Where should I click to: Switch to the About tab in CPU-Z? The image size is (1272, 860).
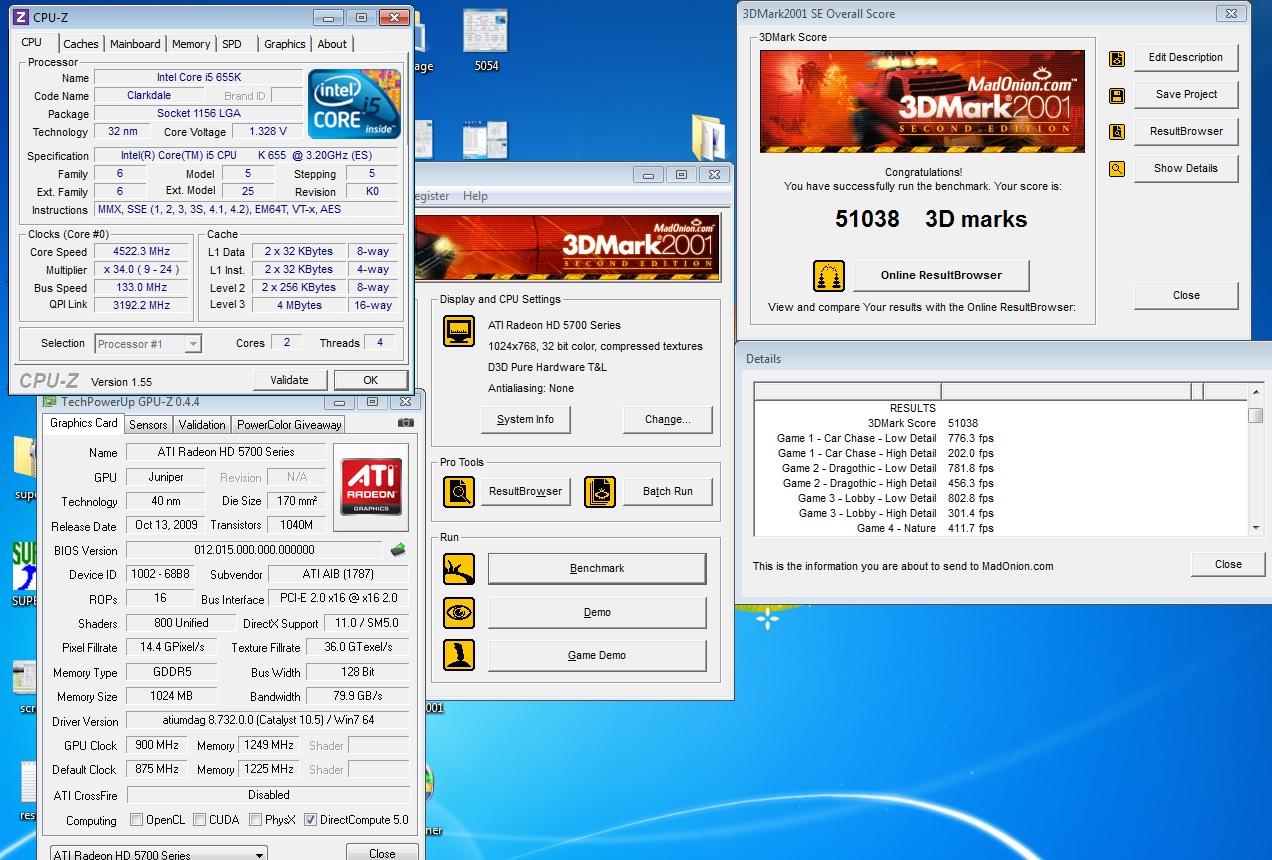pos(332,44)
